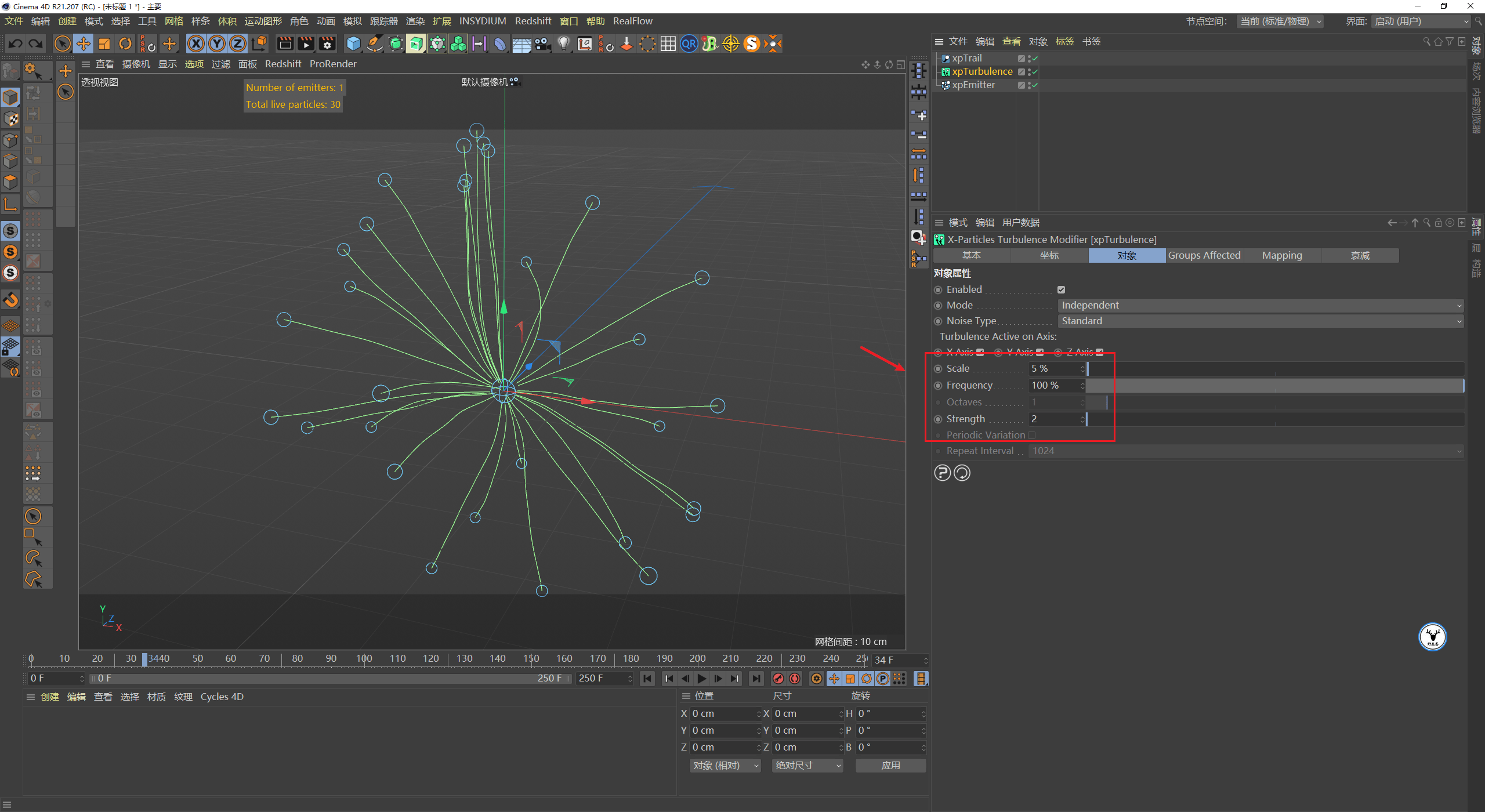Click the light object icon
This screenshot has width=1485, height=812.
pyautogui.click(x=563, y=43)
